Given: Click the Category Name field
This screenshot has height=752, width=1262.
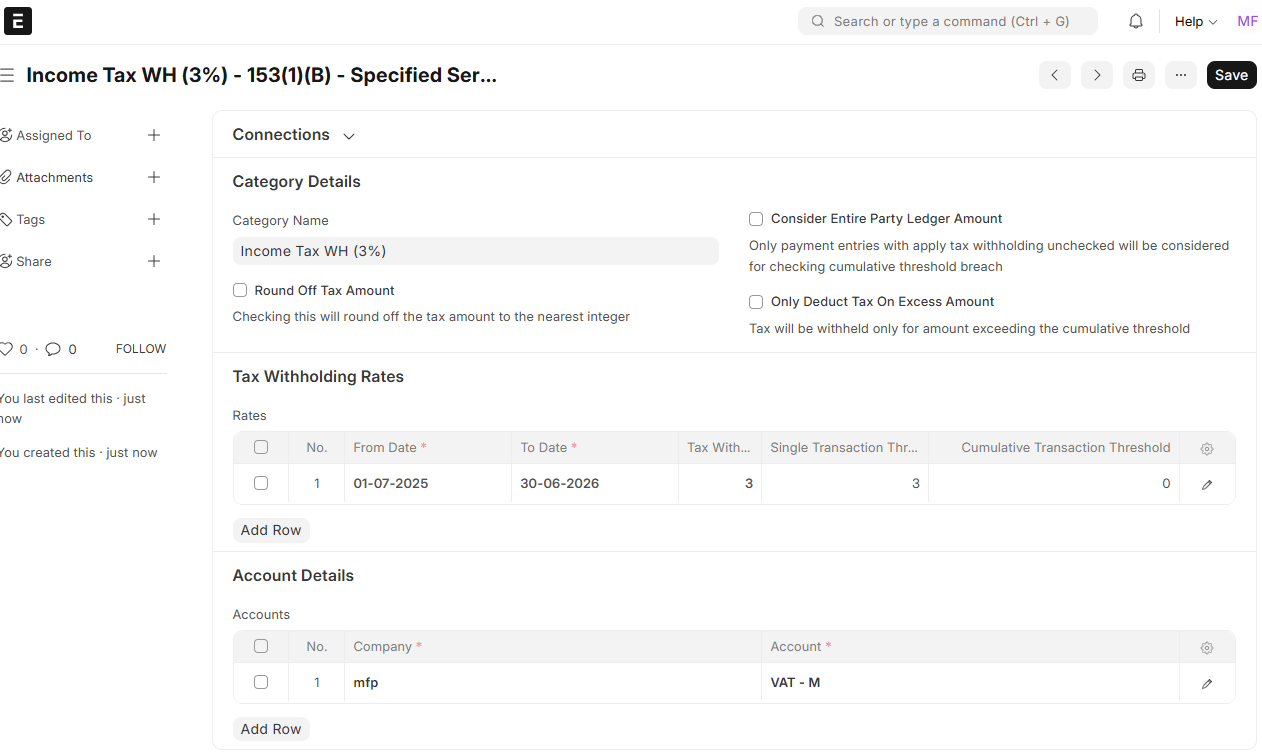Looking at the screenshot, I should (476, 251).
